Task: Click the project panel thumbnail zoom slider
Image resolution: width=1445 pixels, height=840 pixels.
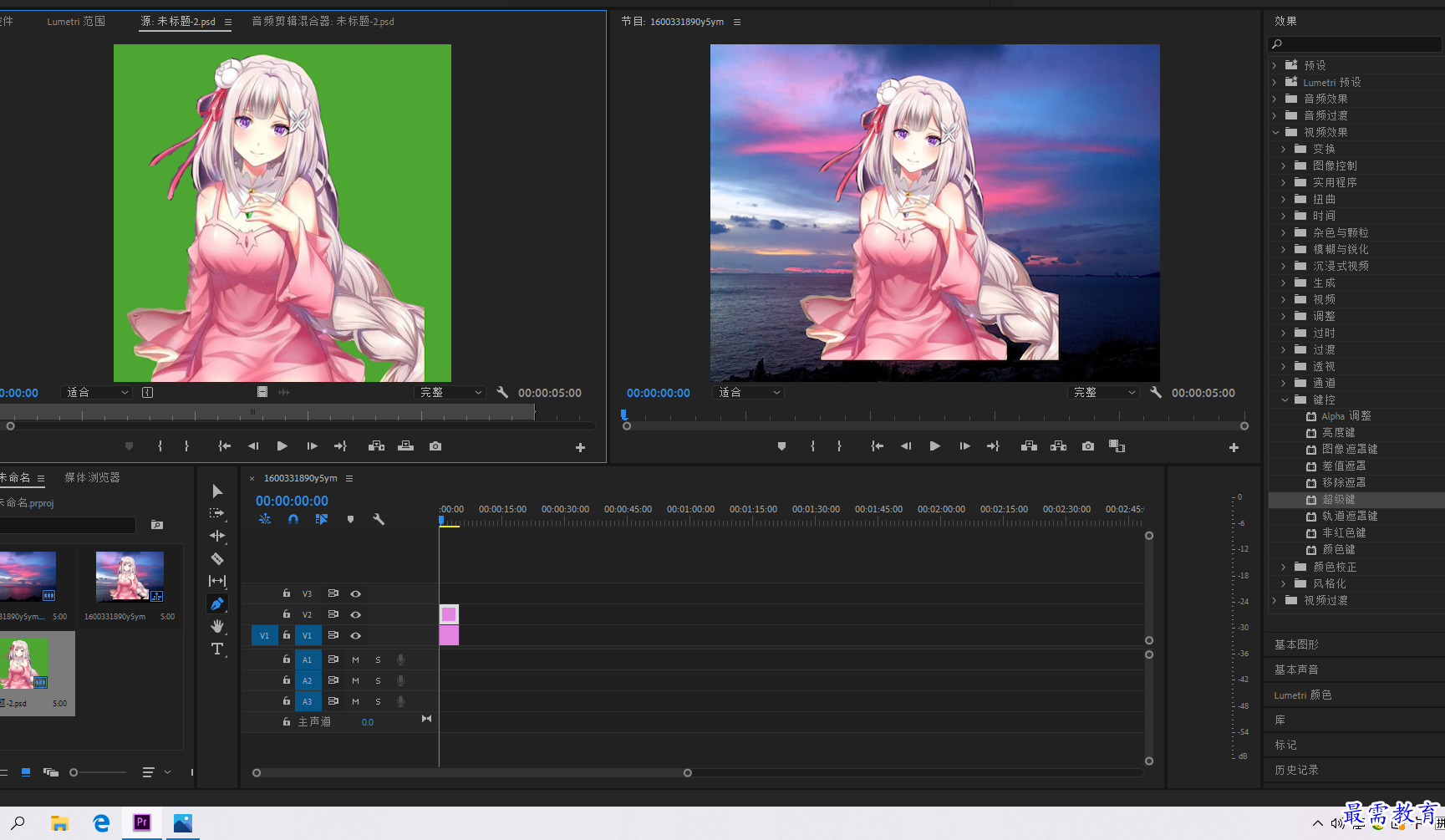Action: pos(99,772)
